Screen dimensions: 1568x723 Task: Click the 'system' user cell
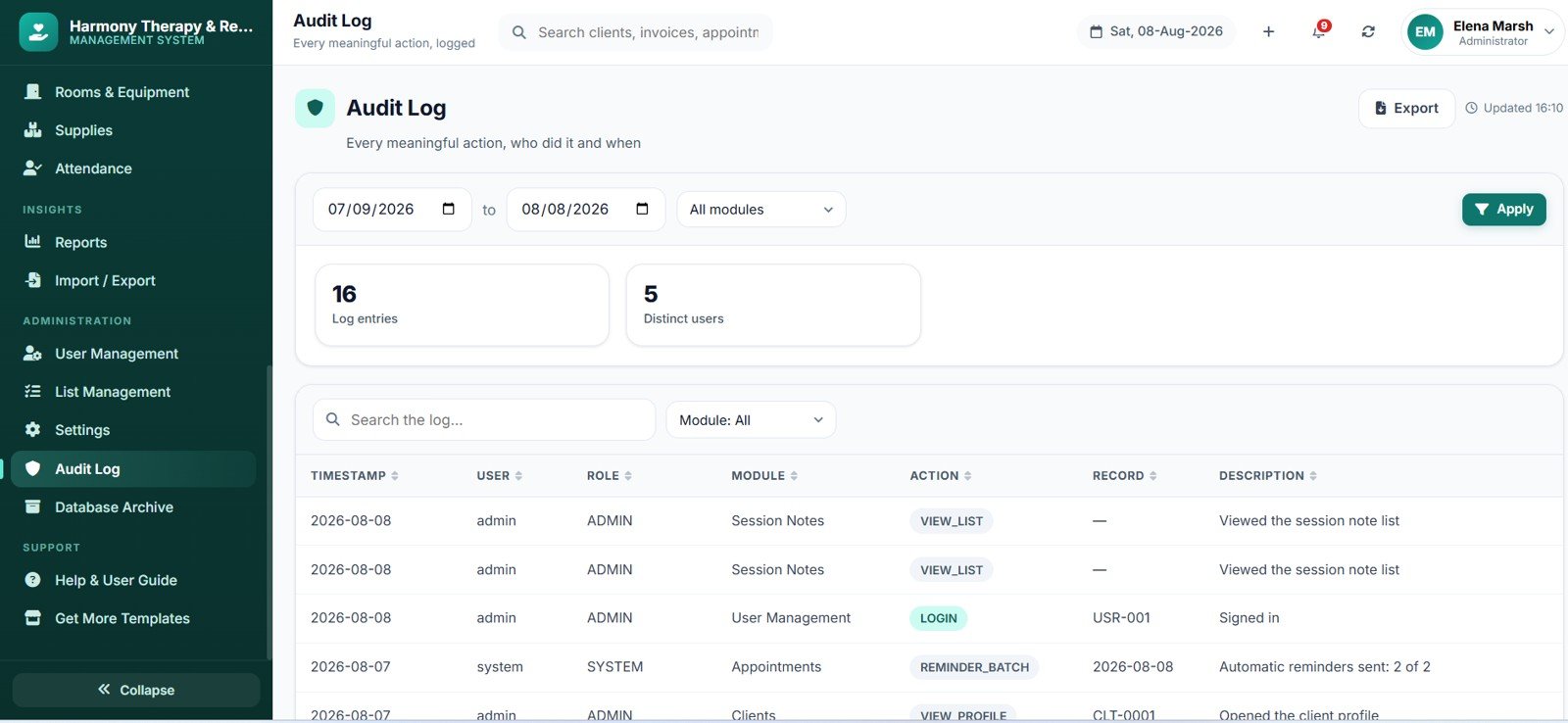pyautogui.click(x=500, y=667)
